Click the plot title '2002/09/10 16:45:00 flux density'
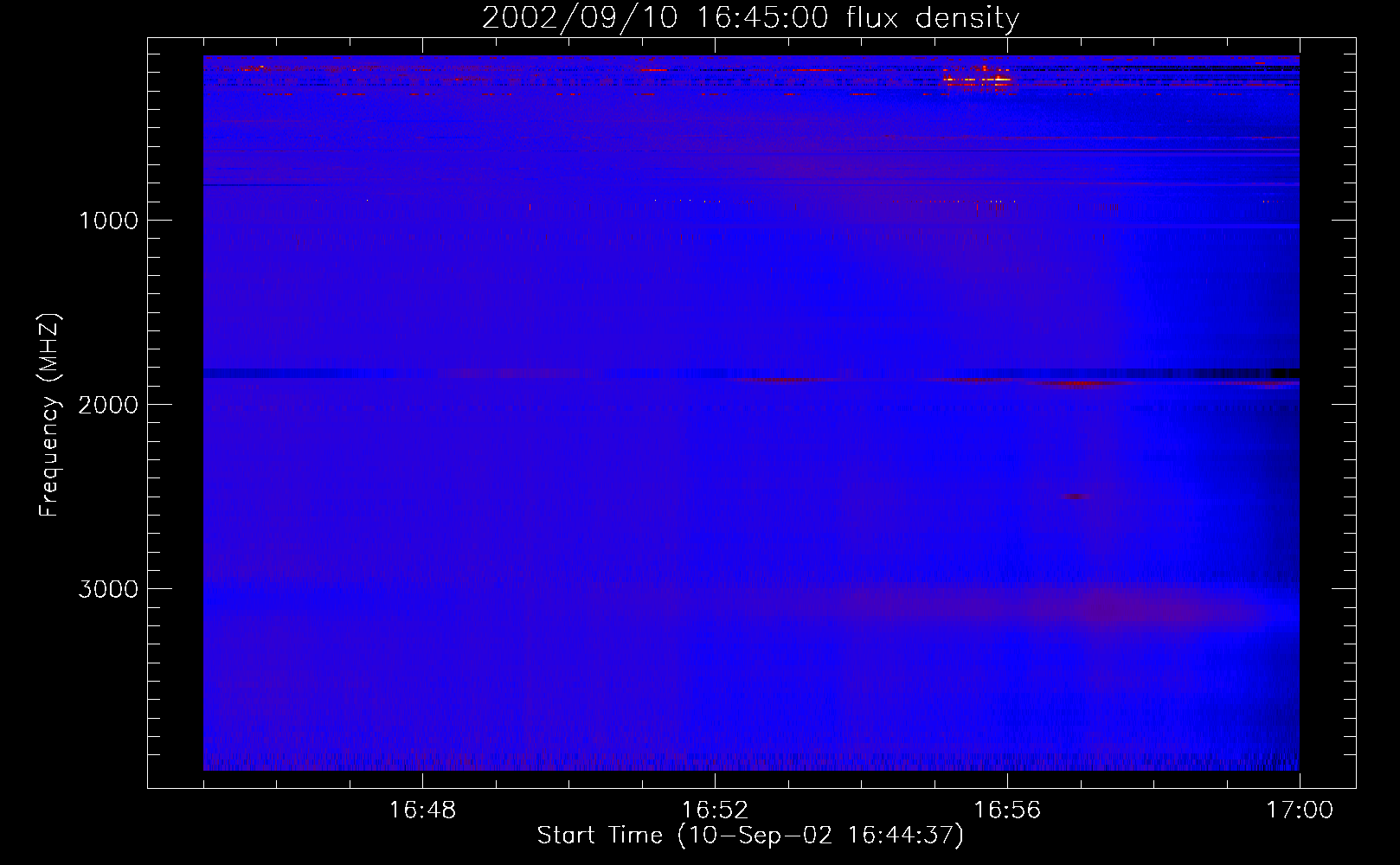Image resolution: width=1400 pixels, height=865 pixels. (750, 18)
